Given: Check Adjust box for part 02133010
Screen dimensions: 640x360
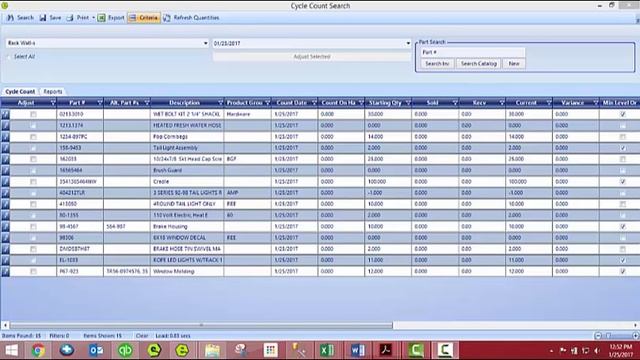Looking at the screenshot, I should 33,115.
